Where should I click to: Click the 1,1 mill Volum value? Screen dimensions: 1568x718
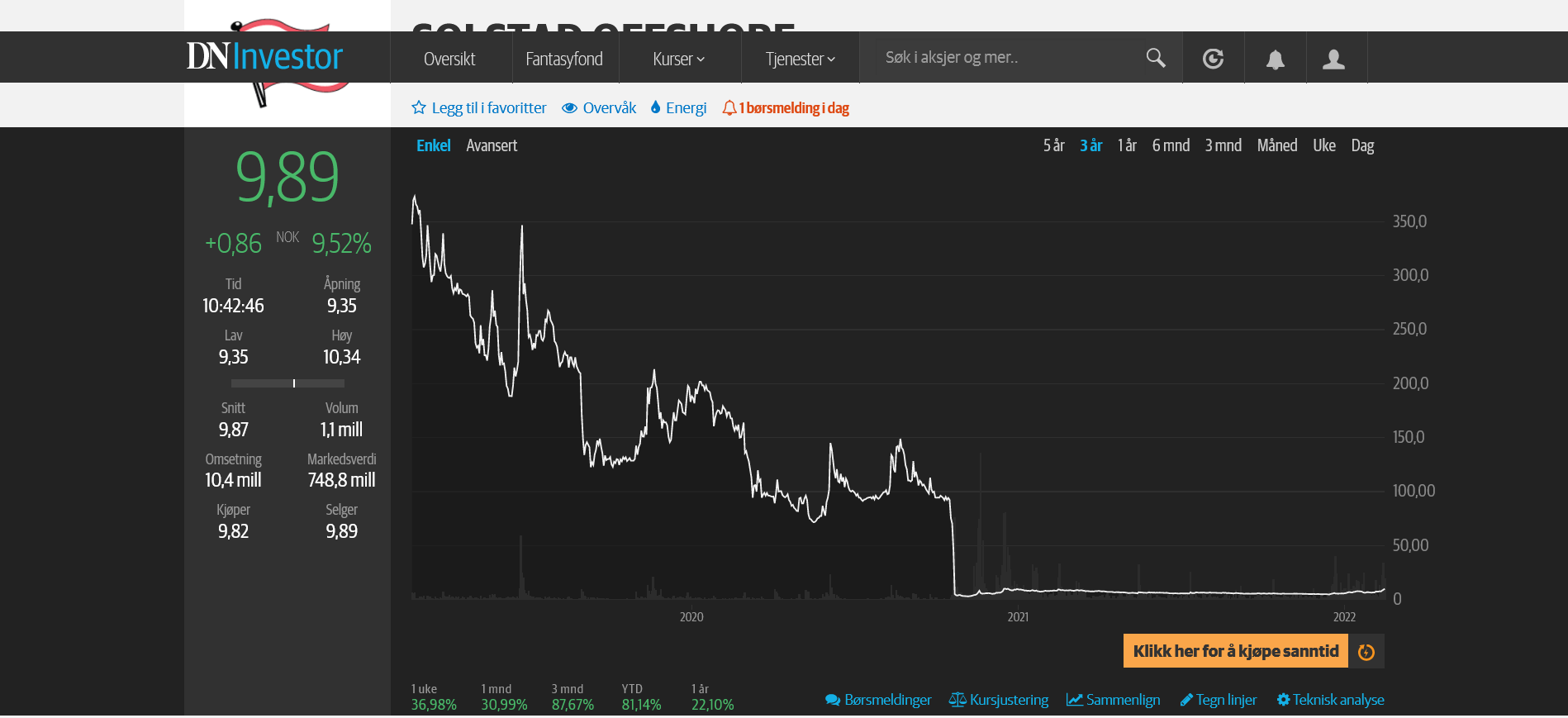click(342, 430)
